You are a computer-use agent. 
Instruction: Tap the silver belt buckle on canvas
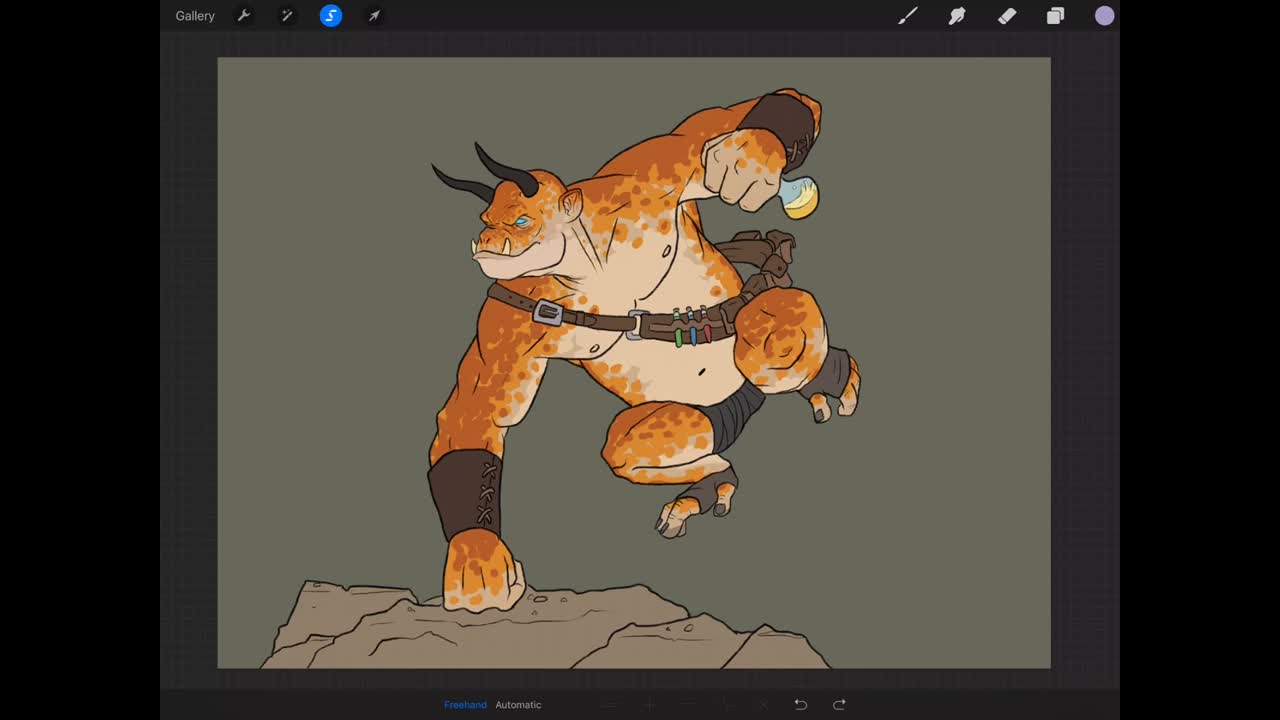click(547, 312)
